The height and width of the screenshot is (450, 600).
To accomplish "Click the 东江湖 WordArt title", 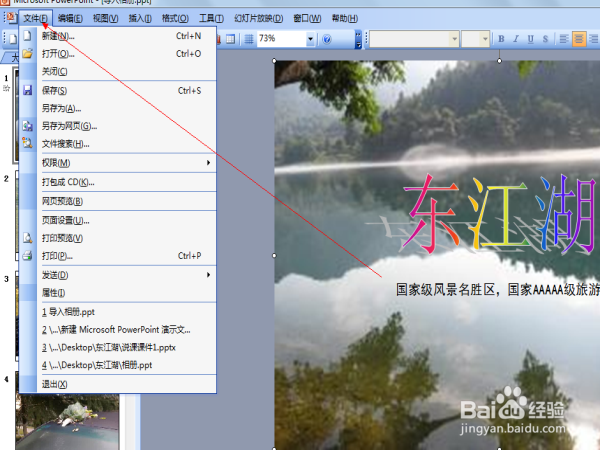I will click(497, 214).
